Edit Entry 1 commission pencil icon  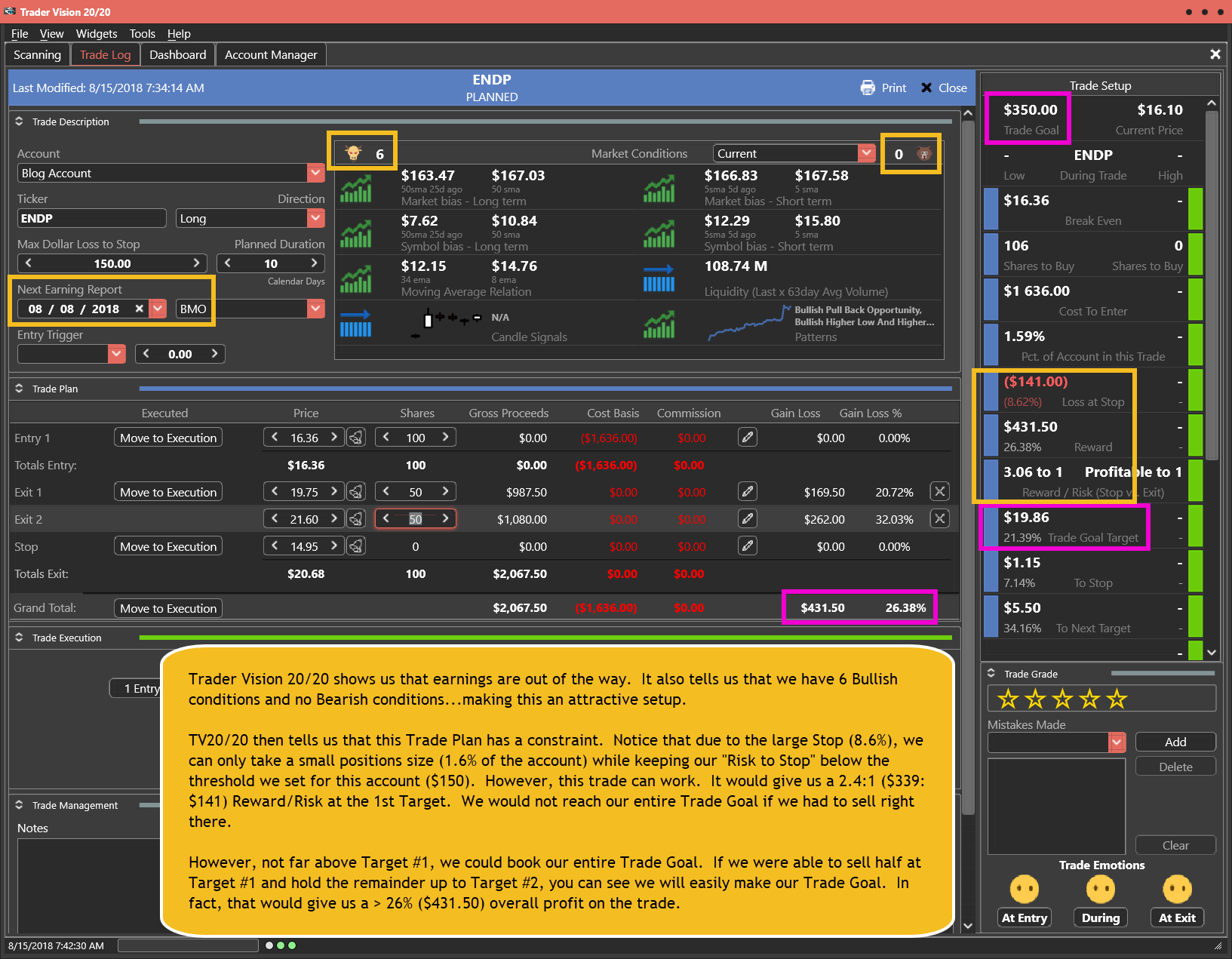[x=748, y=438]
